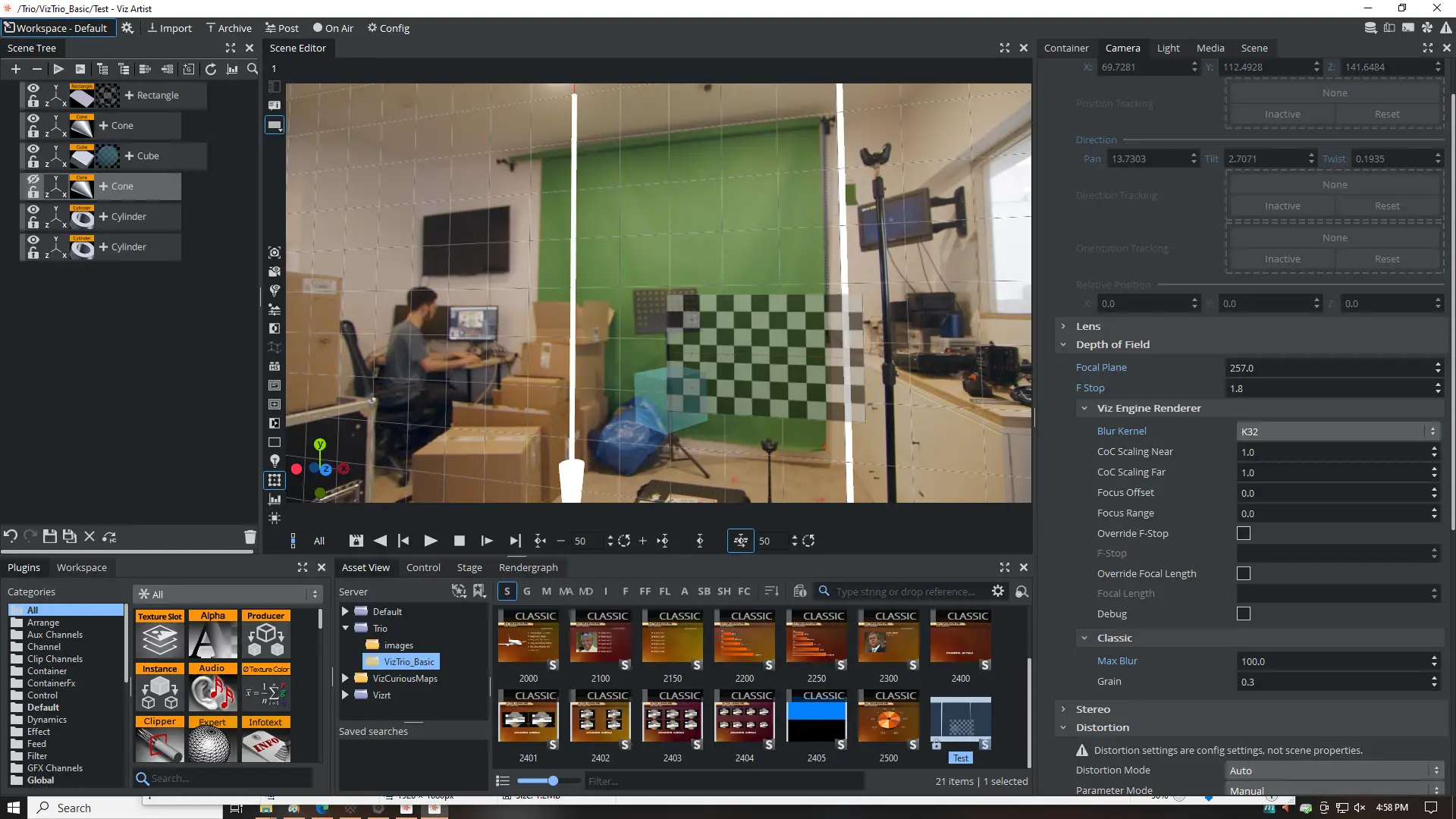Click the save icon below Scene Tree
Image resolution: width=1456 pixels, height=819 pixels.
[49, 536]
